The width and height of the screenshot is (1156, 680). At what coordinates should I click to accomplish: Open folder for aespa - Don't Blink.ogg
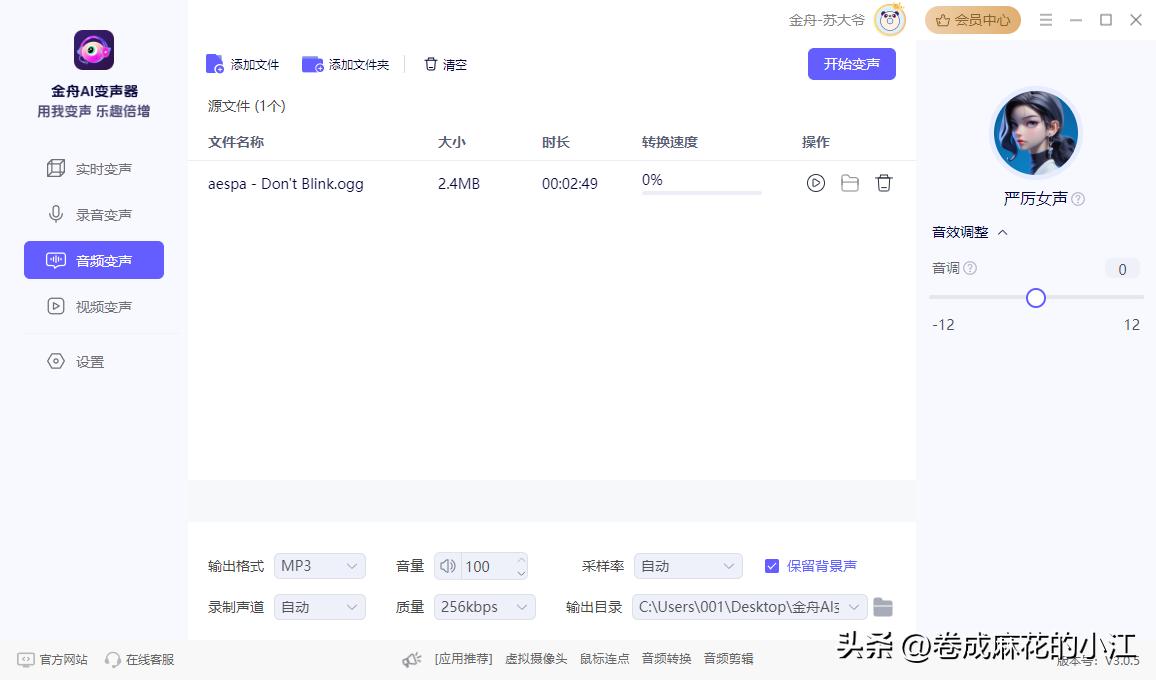pos(850,183)
